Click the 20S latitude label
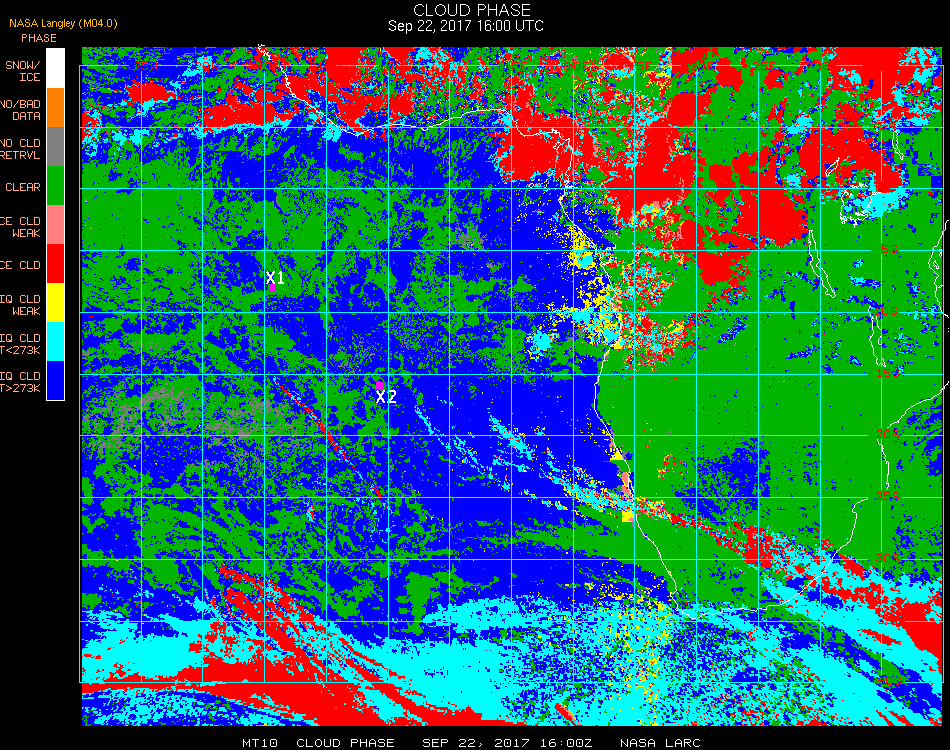The image size is (950, 750). click(888, 435)
